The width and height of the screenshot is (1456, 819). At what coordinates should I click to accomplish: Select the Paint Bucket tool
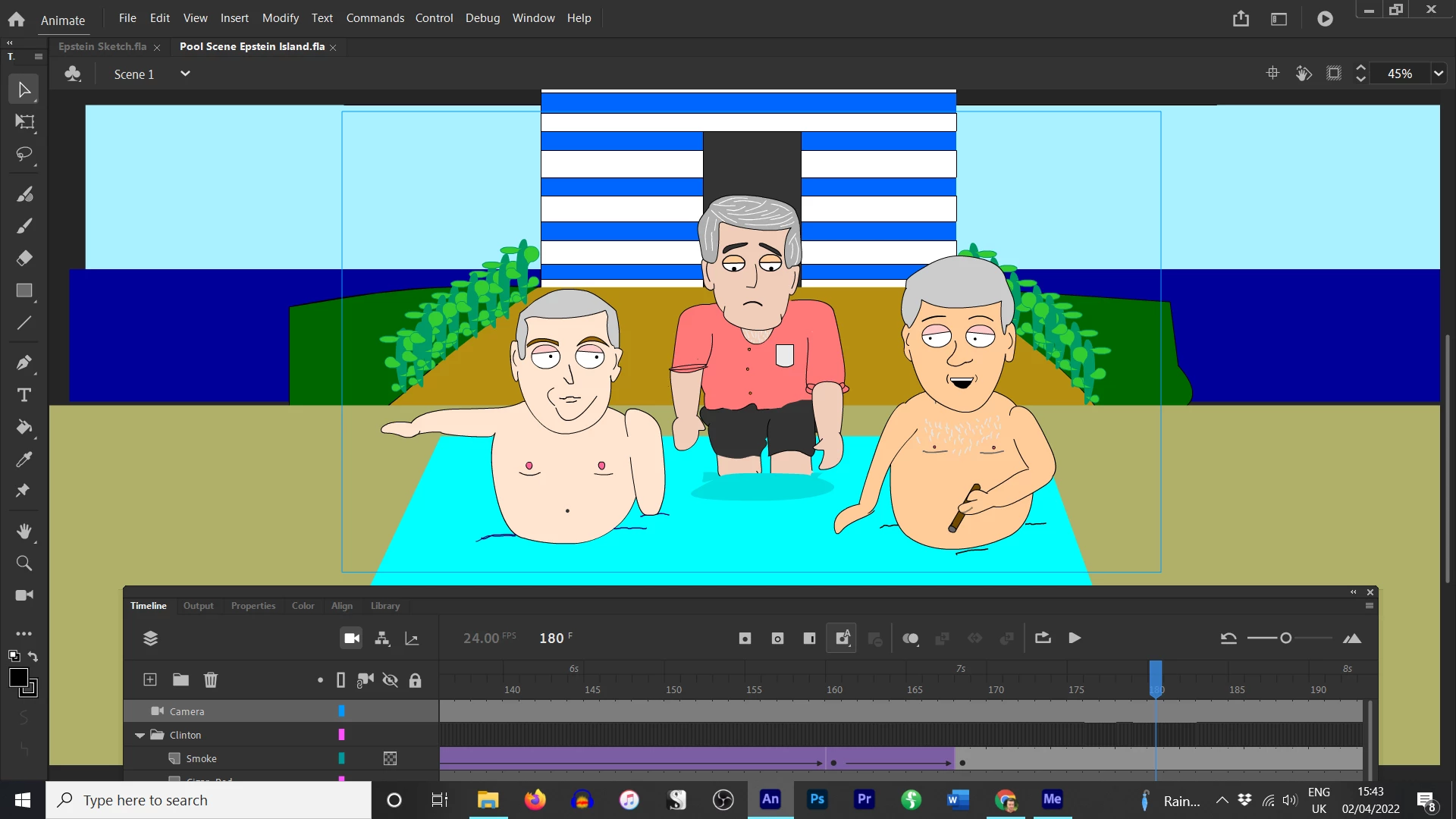pyautogui.click(x=24, y=428)
